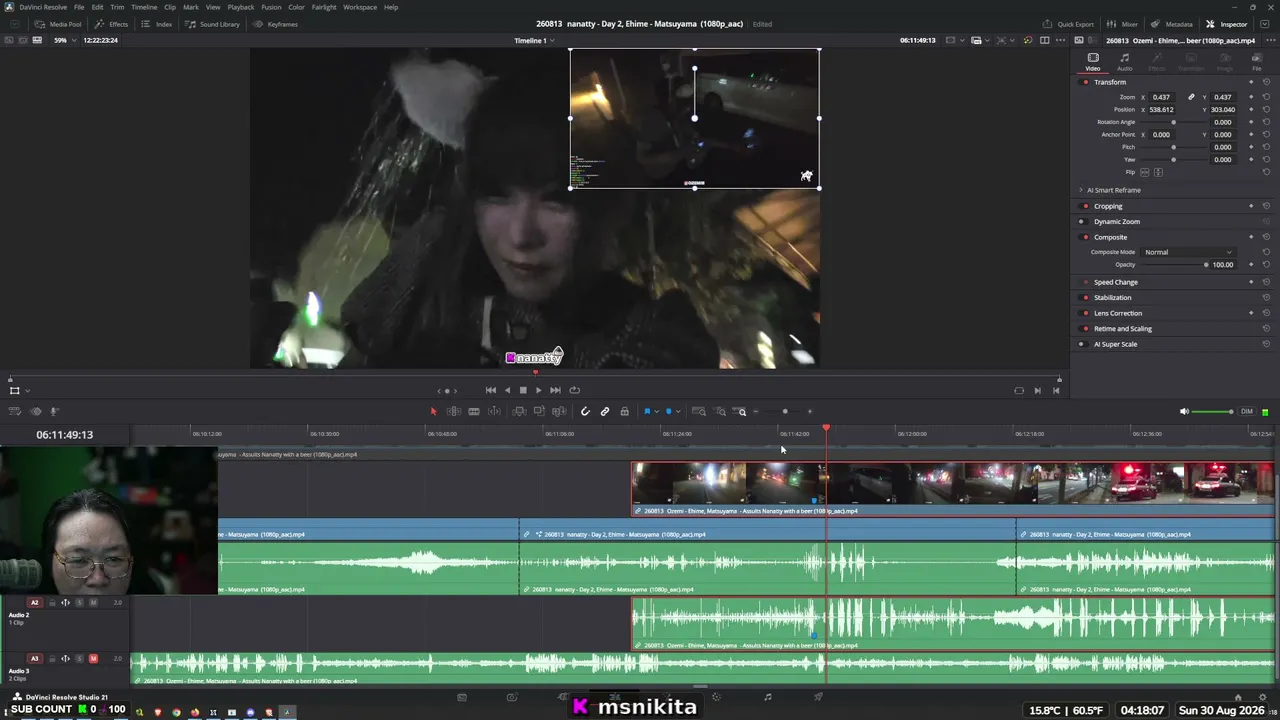Toggle the Position Lock padlock icon
This screenshot has width=1280, height=720.
pos(625,411)
